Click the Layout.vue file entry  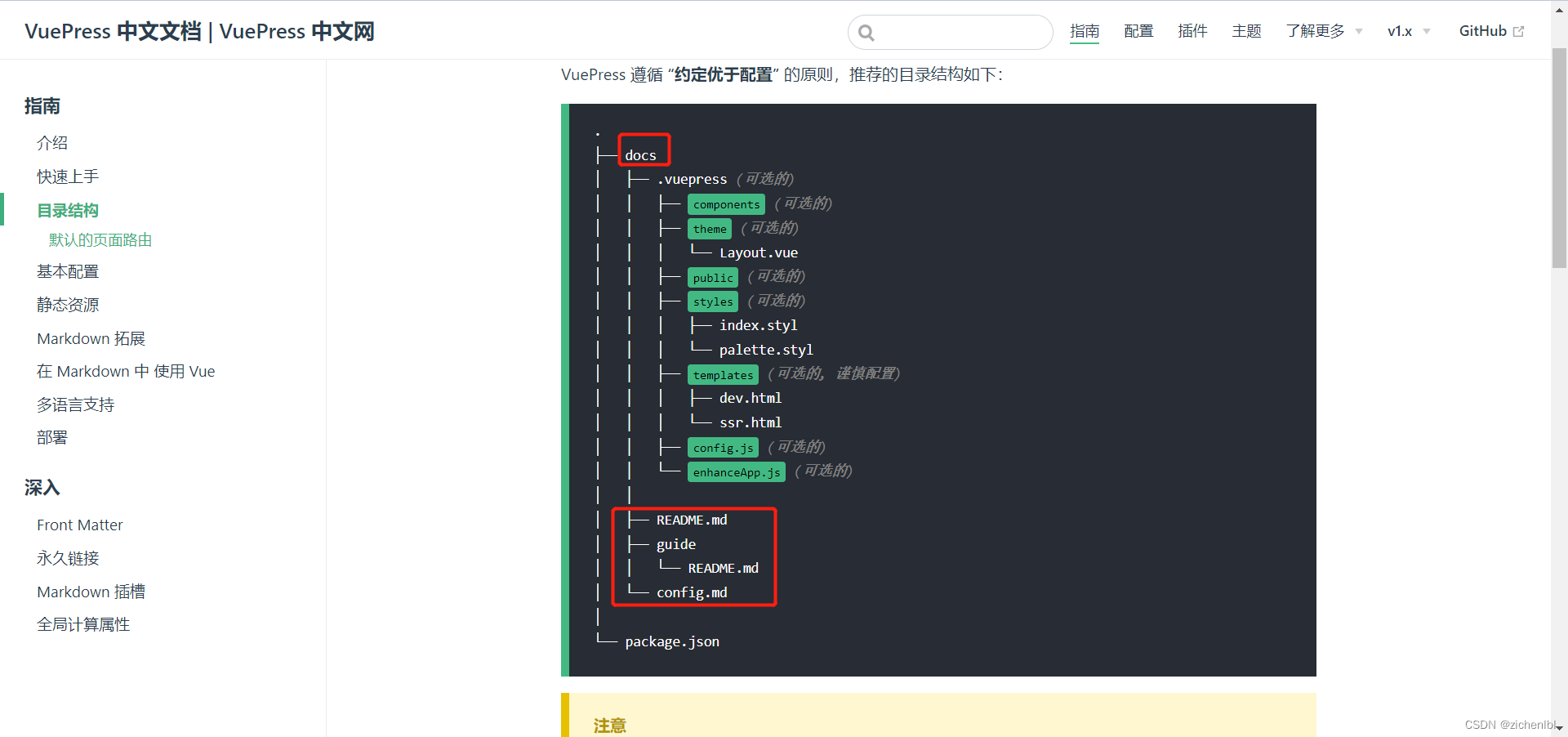[x=759, y=252]
